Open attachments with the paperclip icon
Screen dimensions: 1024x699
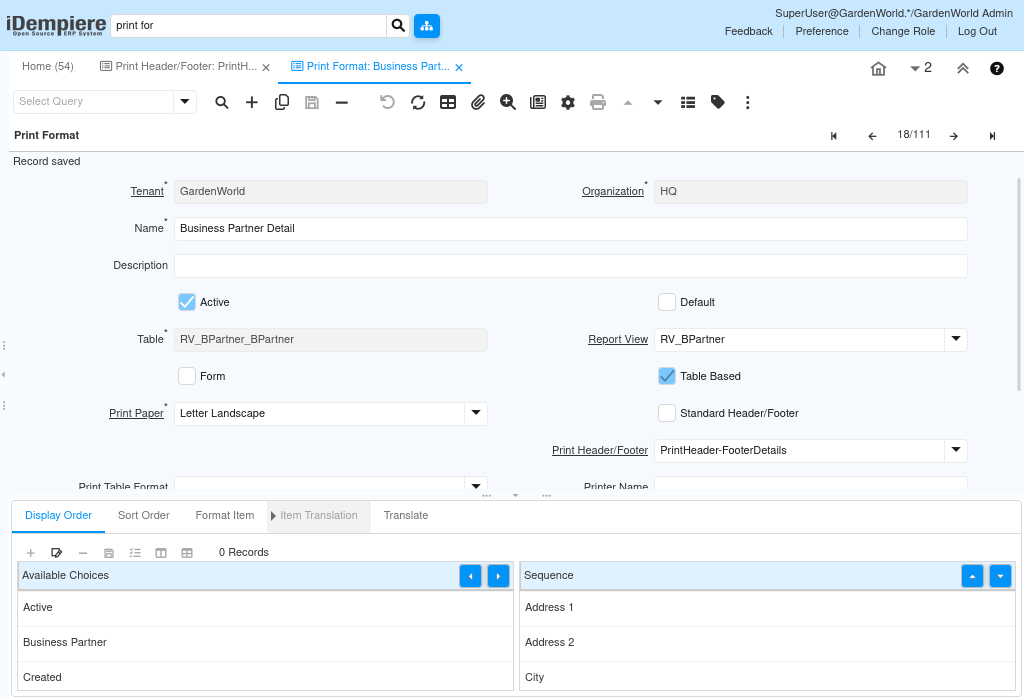tap(478, 103)
